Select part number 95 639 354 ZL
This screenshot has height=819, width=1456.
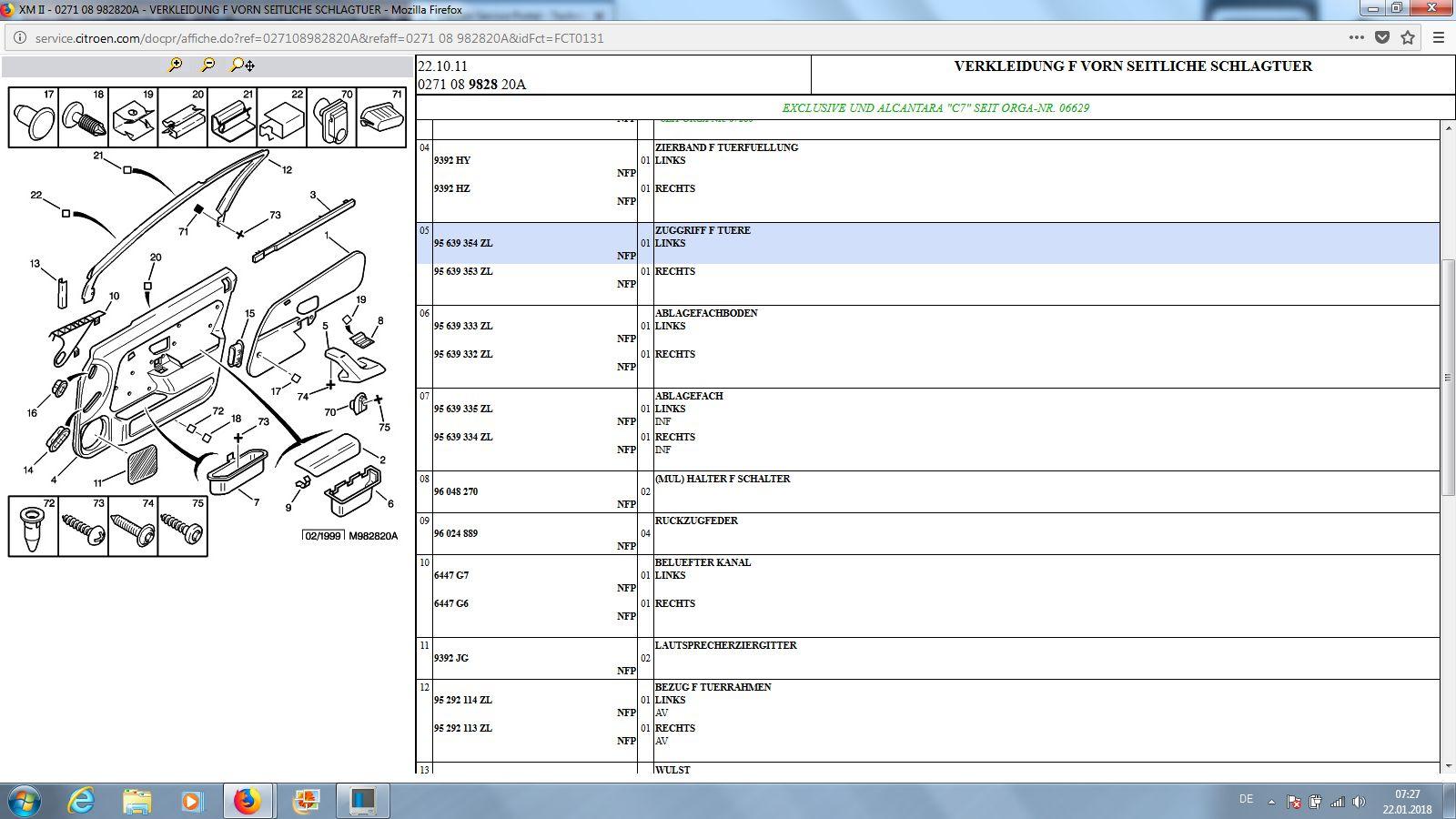coord(463,243)
